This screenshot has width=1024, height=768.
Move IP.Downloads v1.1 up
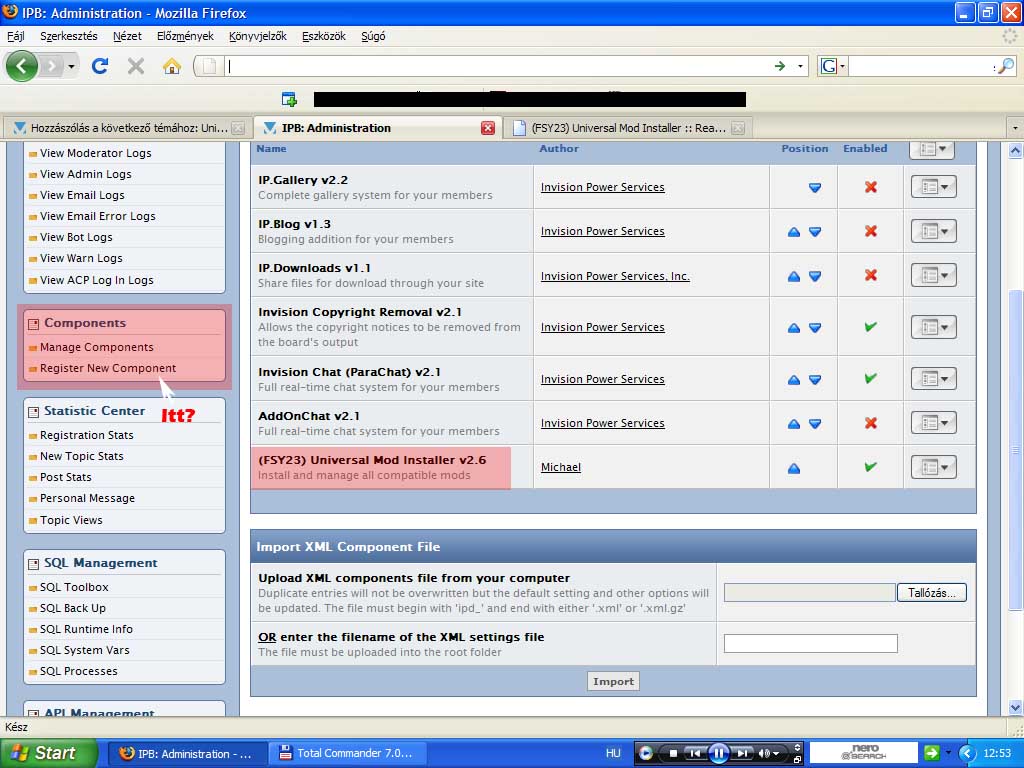(x=794, y=276)
